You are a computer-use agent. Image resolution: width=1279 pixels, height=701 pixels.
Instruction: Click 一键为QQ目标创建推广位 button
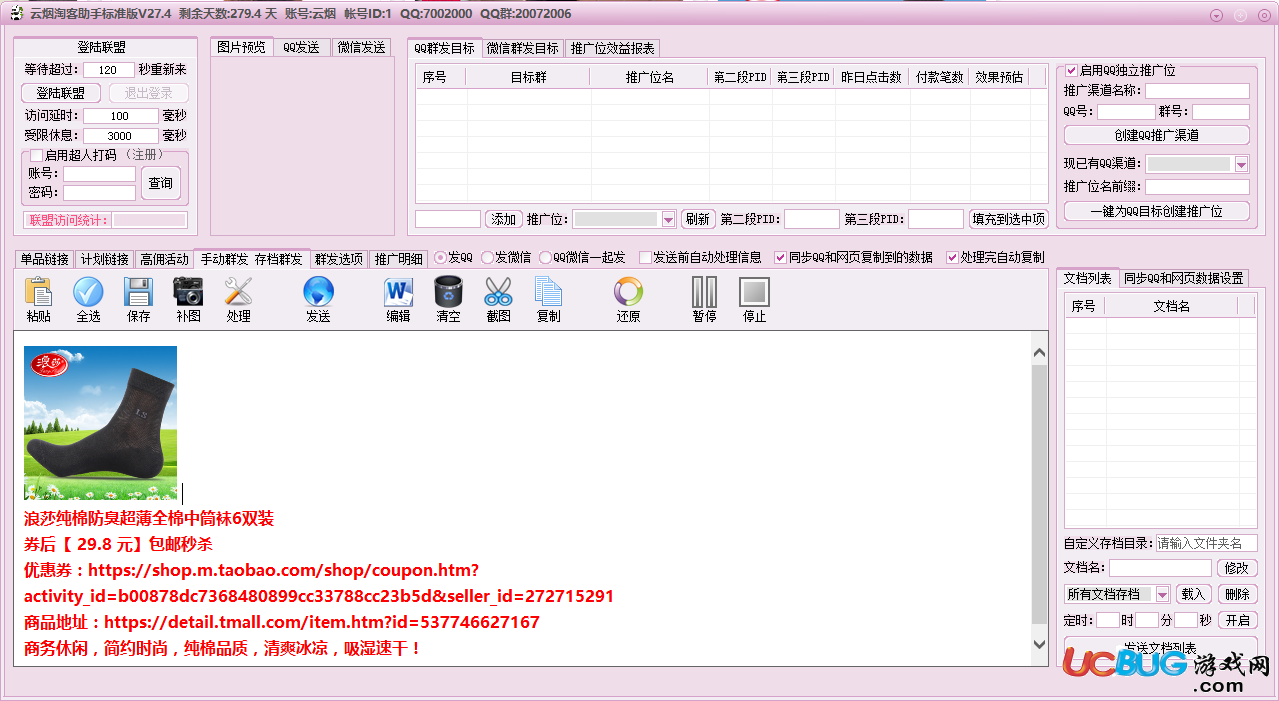click(1156, 211)
